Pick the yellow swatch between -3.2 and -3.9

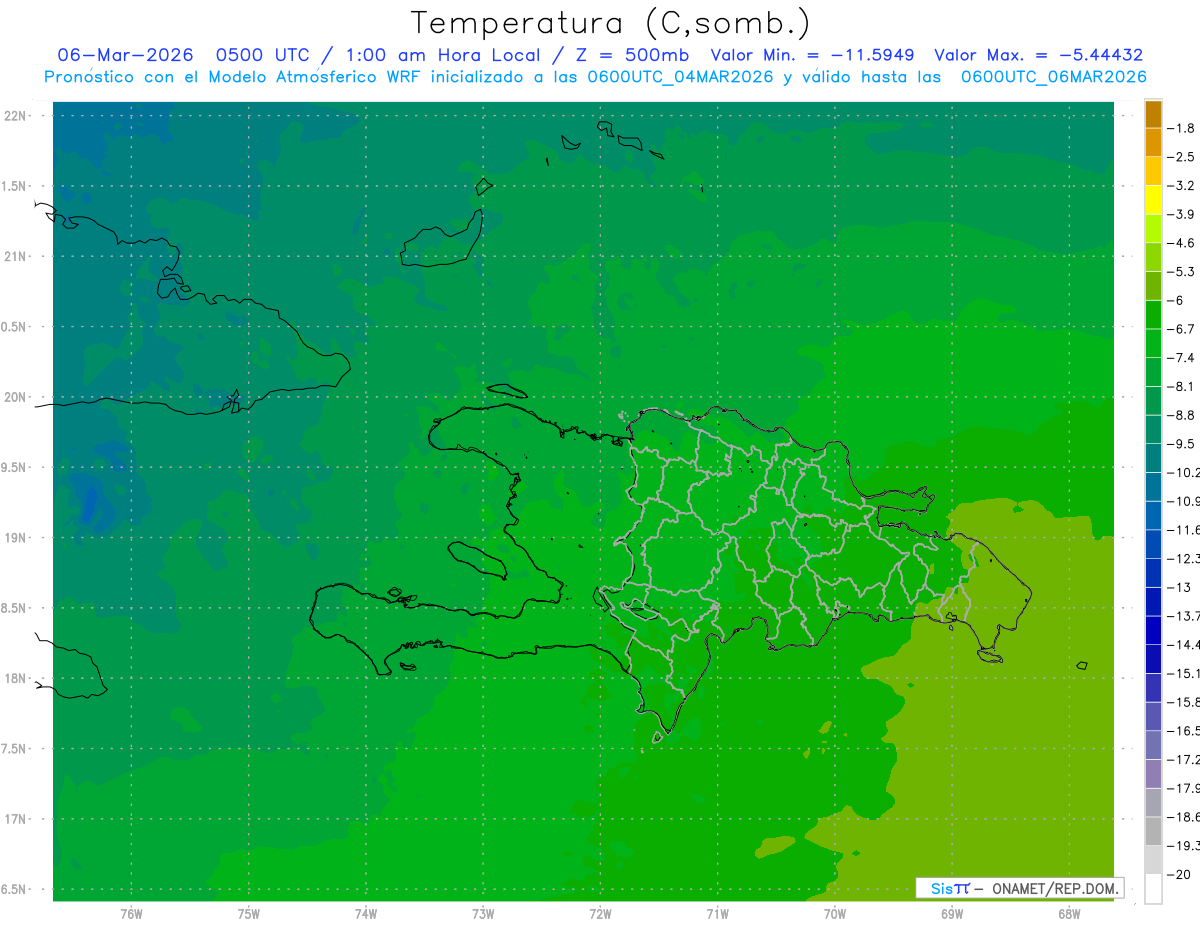(x=1153, y=200)
